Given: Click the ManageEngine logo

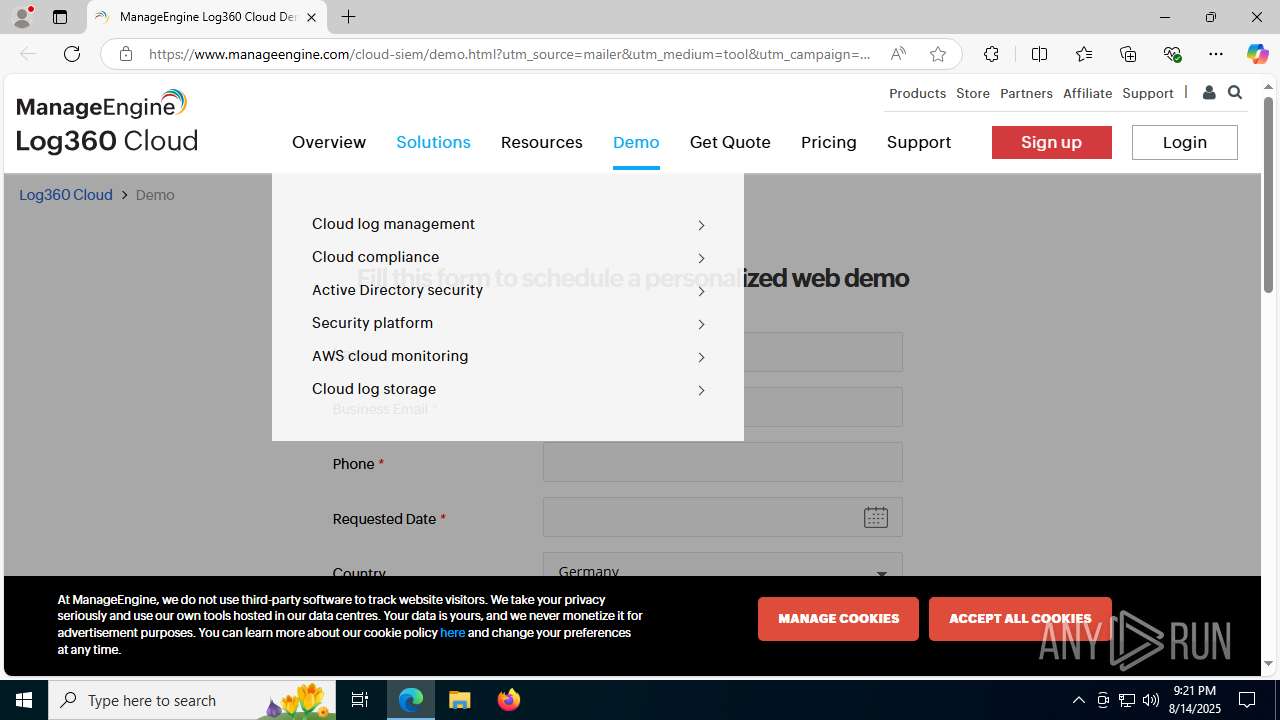Looking at the screenshot, I should (102, 104).
